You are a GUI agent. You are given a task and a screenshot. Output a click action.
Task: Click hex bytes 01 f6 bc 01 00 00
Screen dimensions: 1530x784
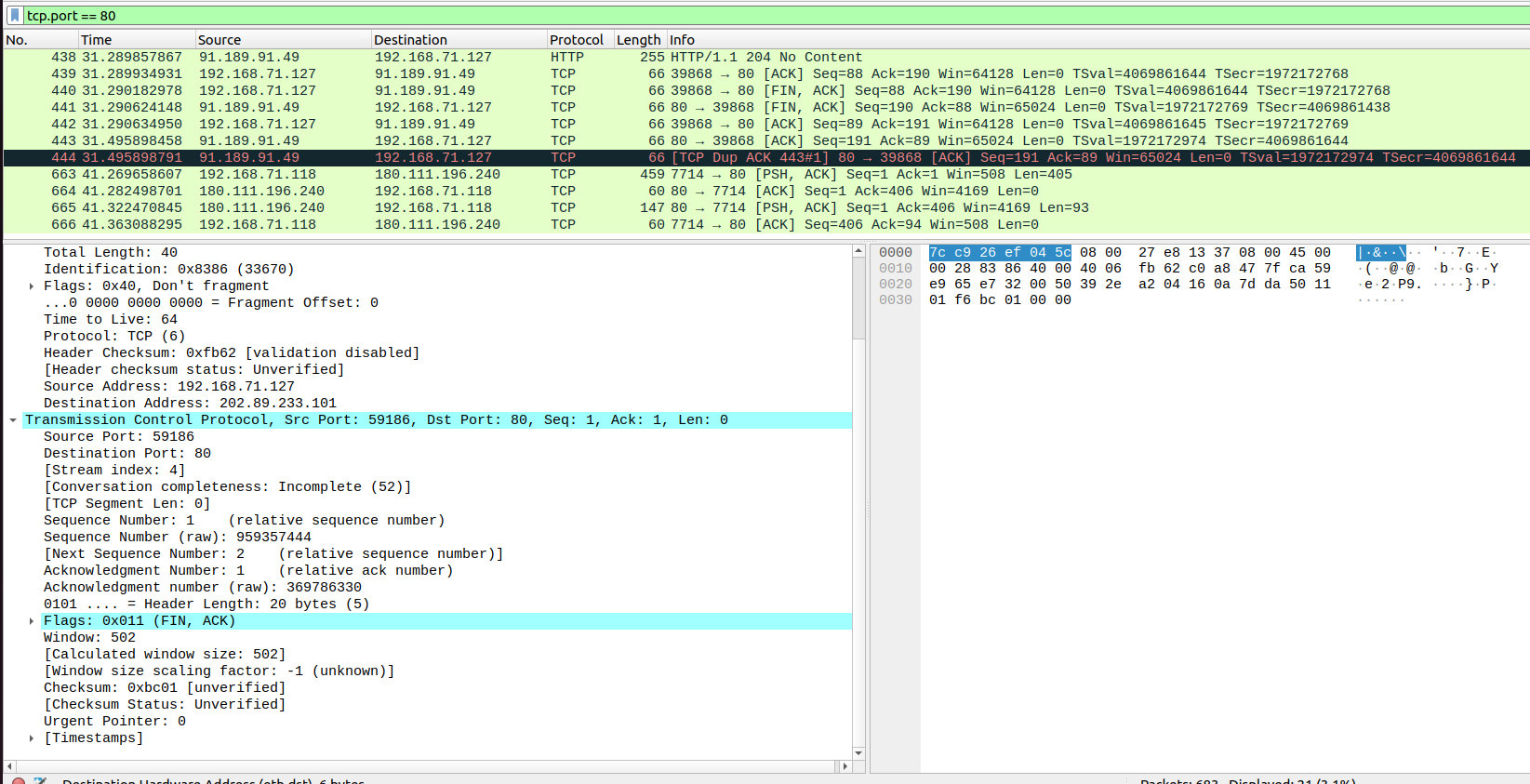click(1000, 299)
